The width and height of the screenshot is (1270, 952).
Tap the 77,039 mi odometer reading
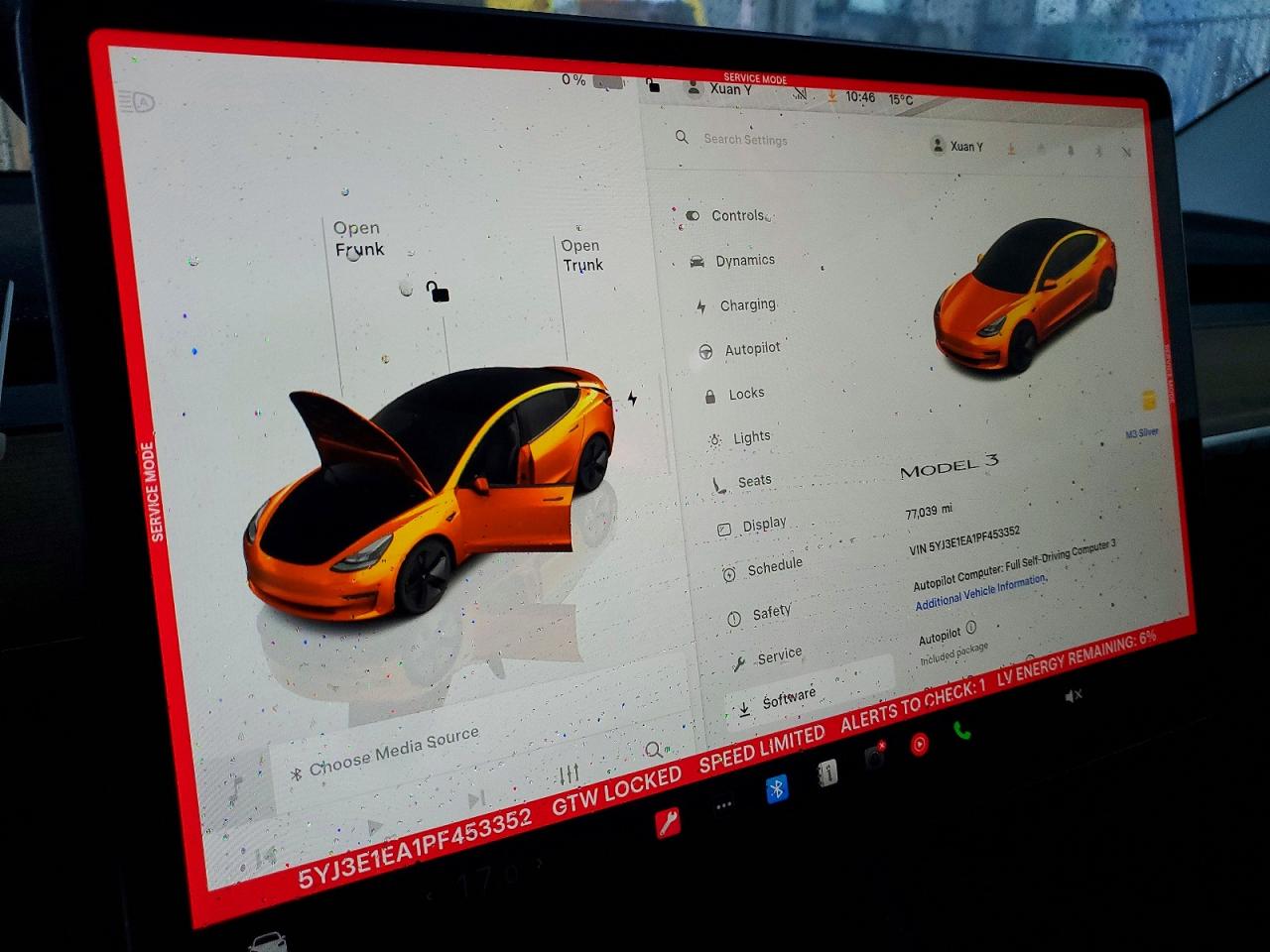[x=929, y=511]
